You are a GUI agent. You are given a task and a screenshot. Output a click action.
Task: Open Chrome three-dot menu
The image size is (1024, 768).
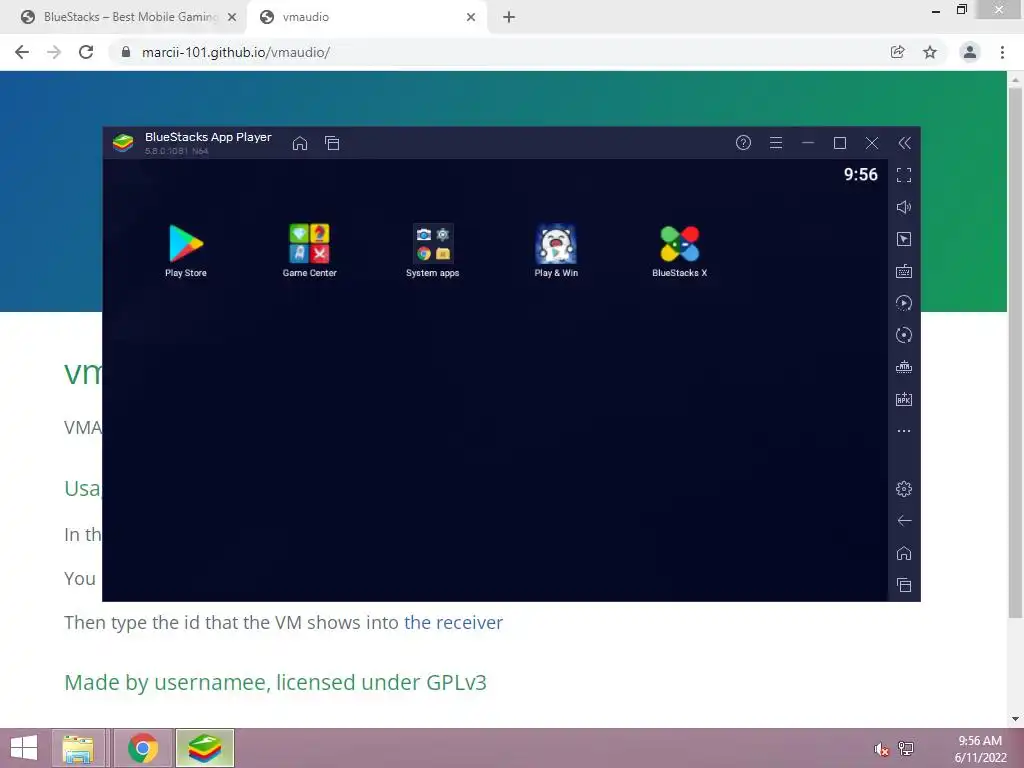[1002, 52]
